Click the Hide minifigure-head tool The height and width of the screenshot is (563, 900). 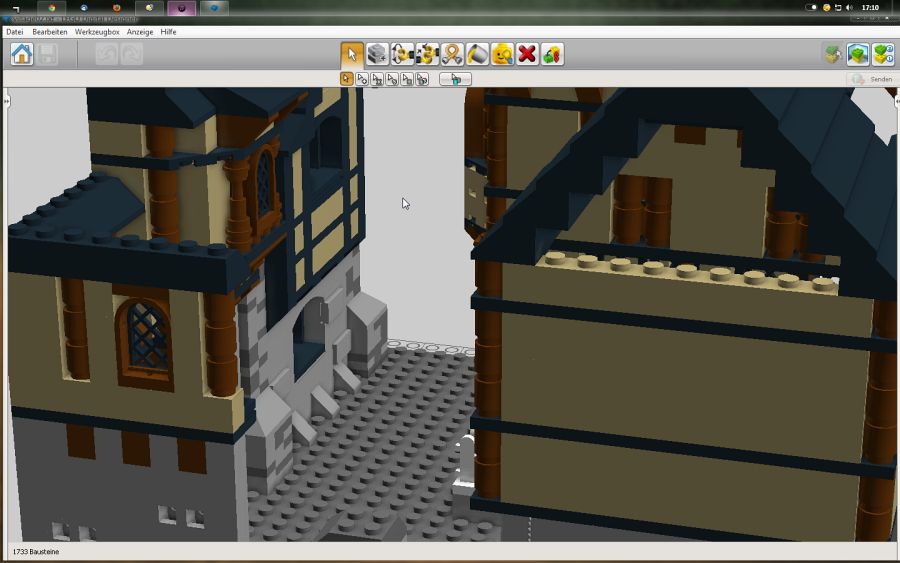click(502, 54)
